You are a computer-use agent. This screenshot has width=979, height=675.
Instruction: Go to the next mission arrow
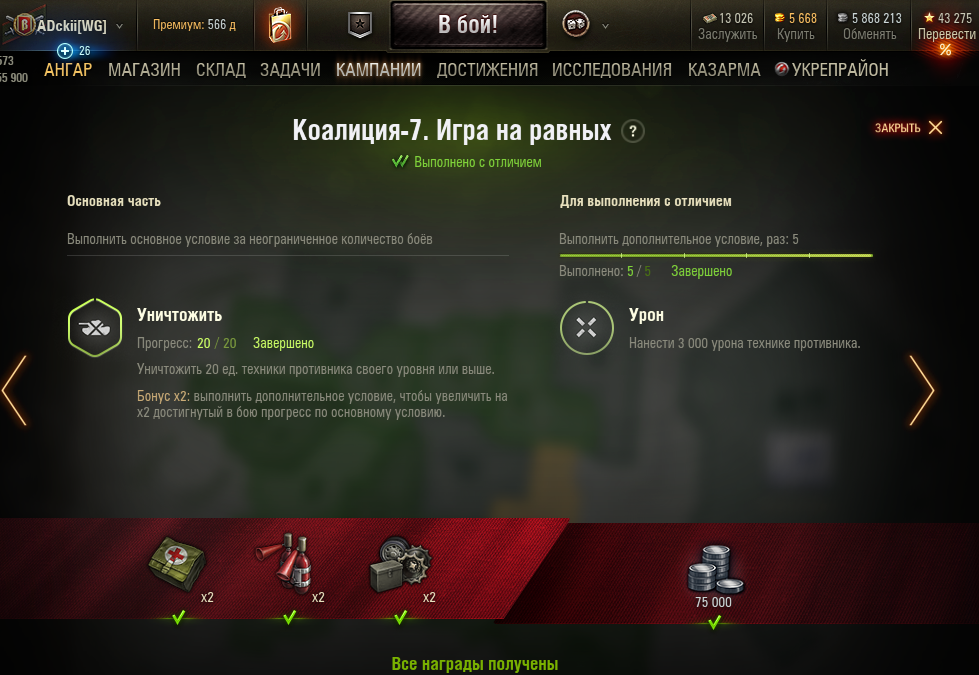[x=922, y=390]
